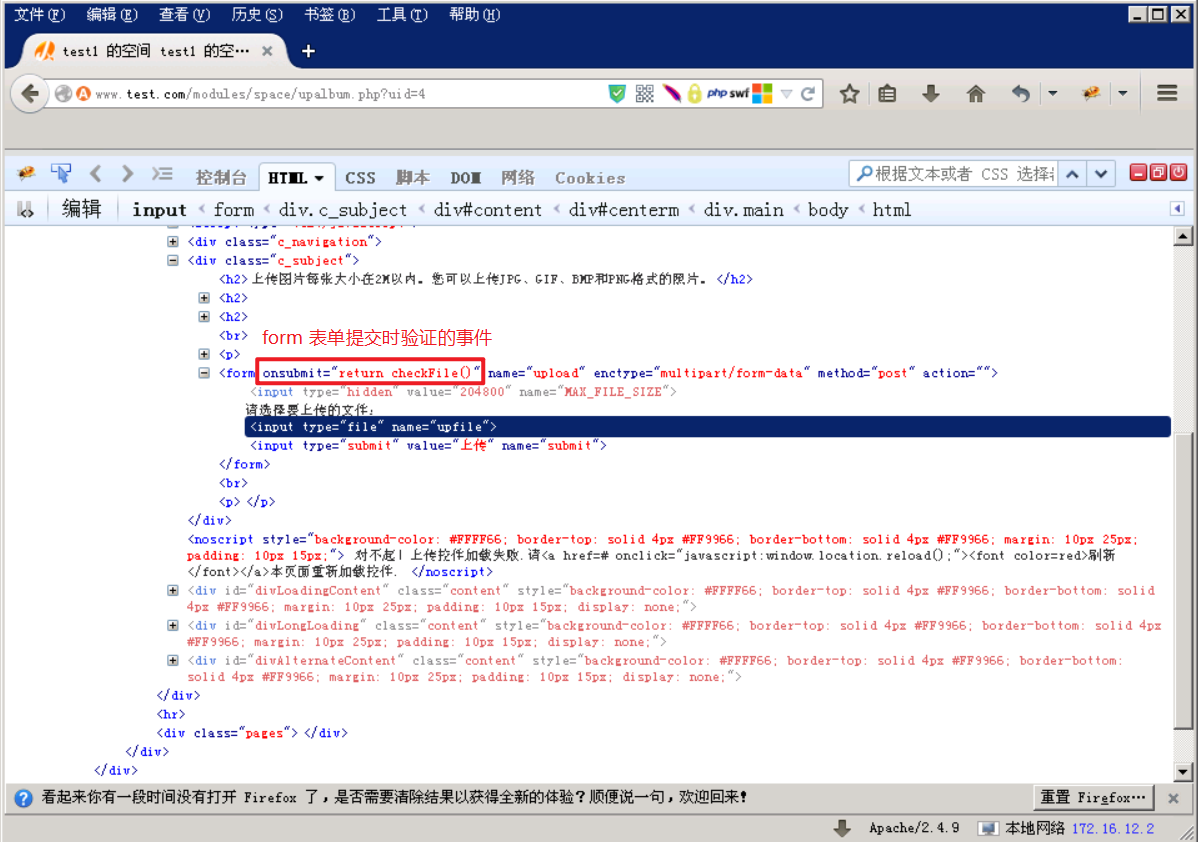Minimize the Firebug panel

1138,172
